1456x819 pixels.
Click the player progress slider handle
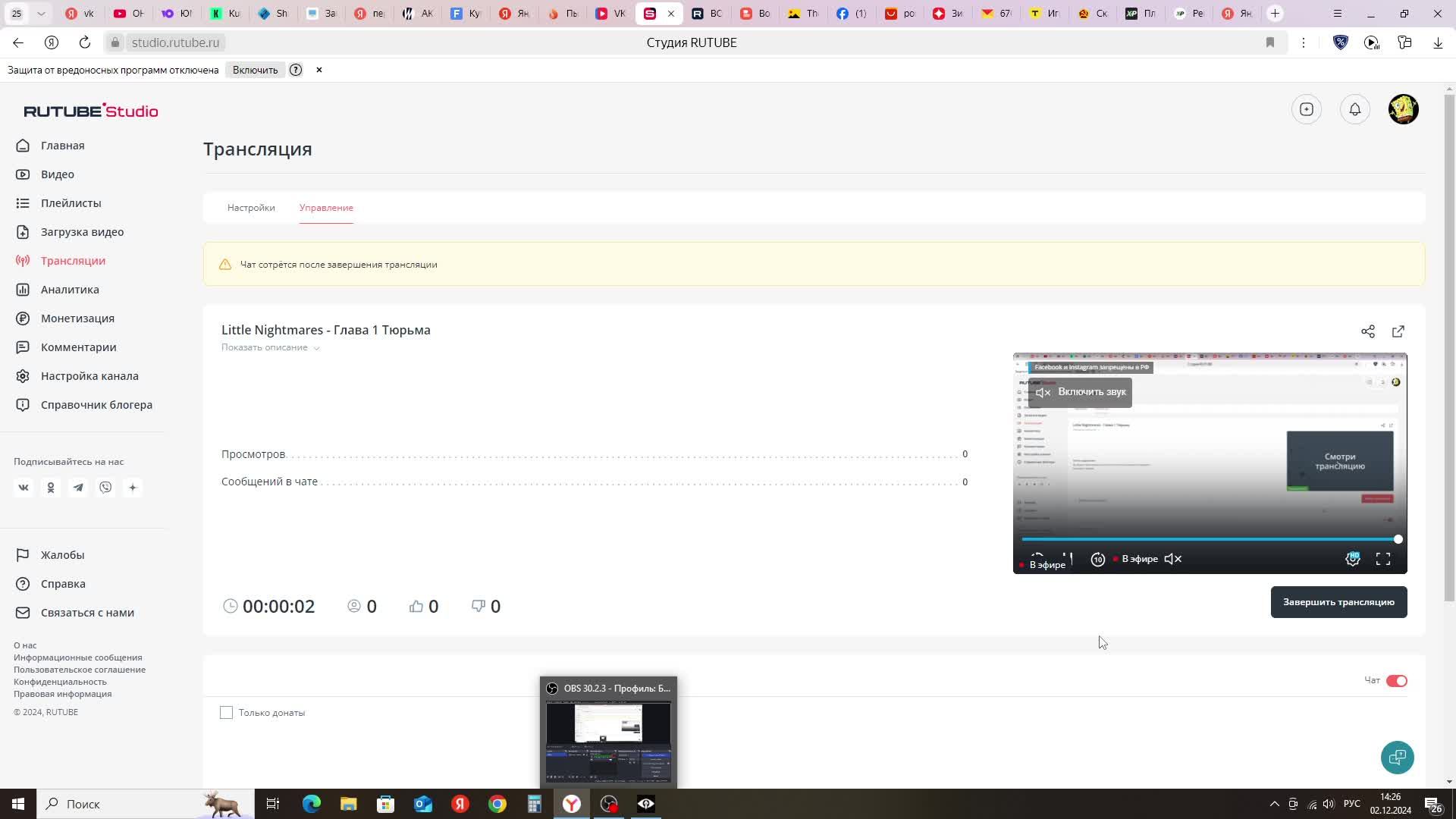click(x=1398, y=539)
